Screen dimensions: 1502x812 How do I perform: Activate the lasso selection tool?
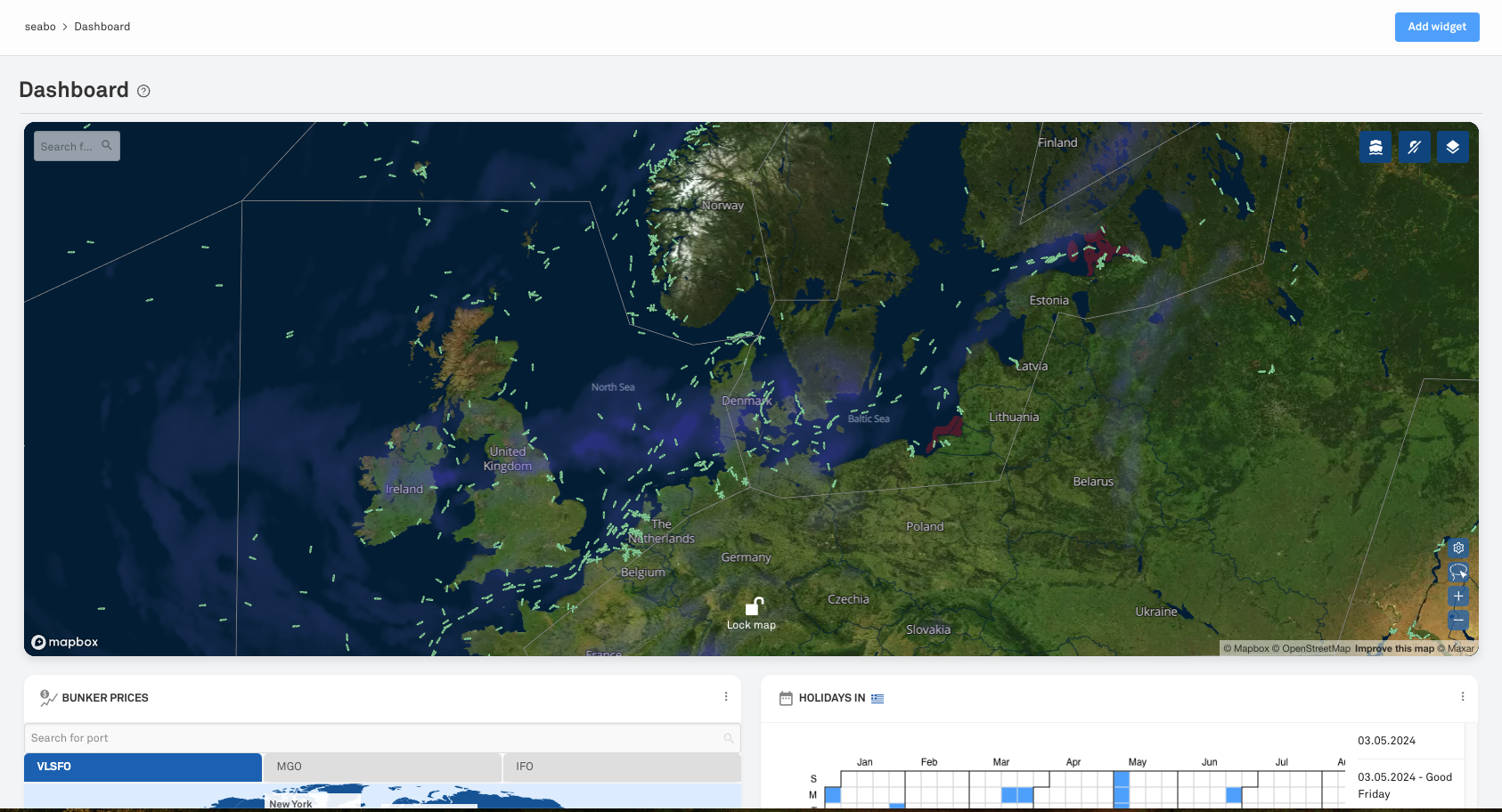click(x=1458, y=572)
